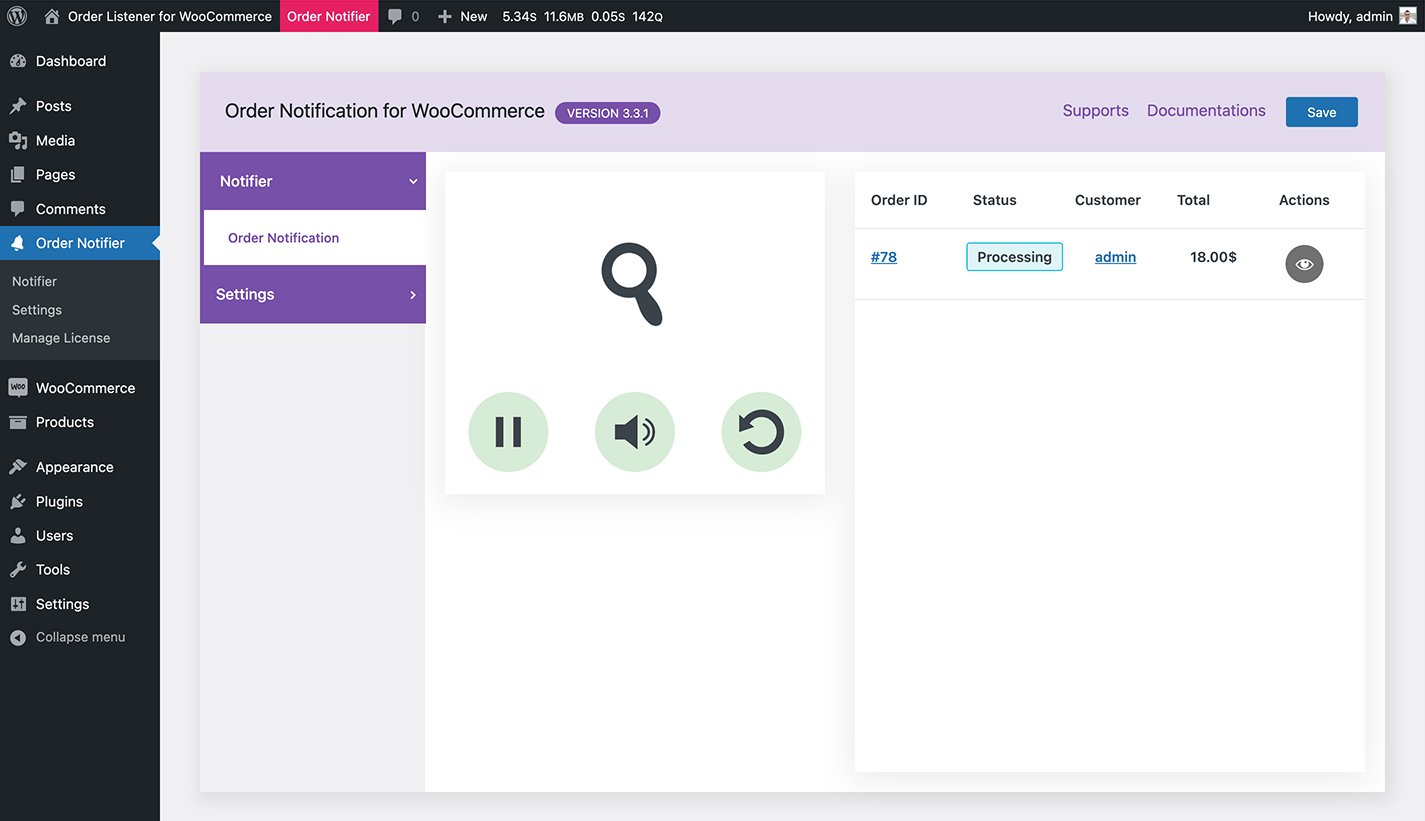Click the Customer column header
1425x821 pixels.
click(x=1108, y=200)
